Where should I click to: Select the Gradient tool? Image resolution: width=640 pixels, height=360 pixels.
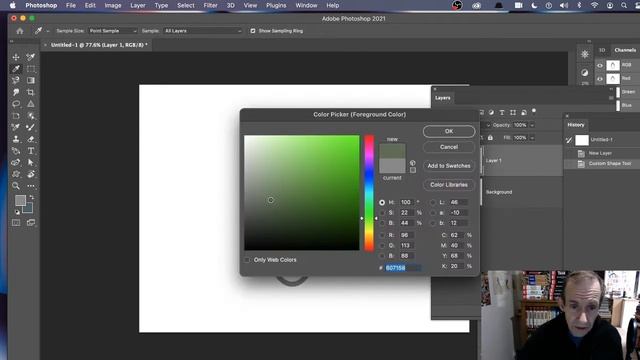[31, 80]
